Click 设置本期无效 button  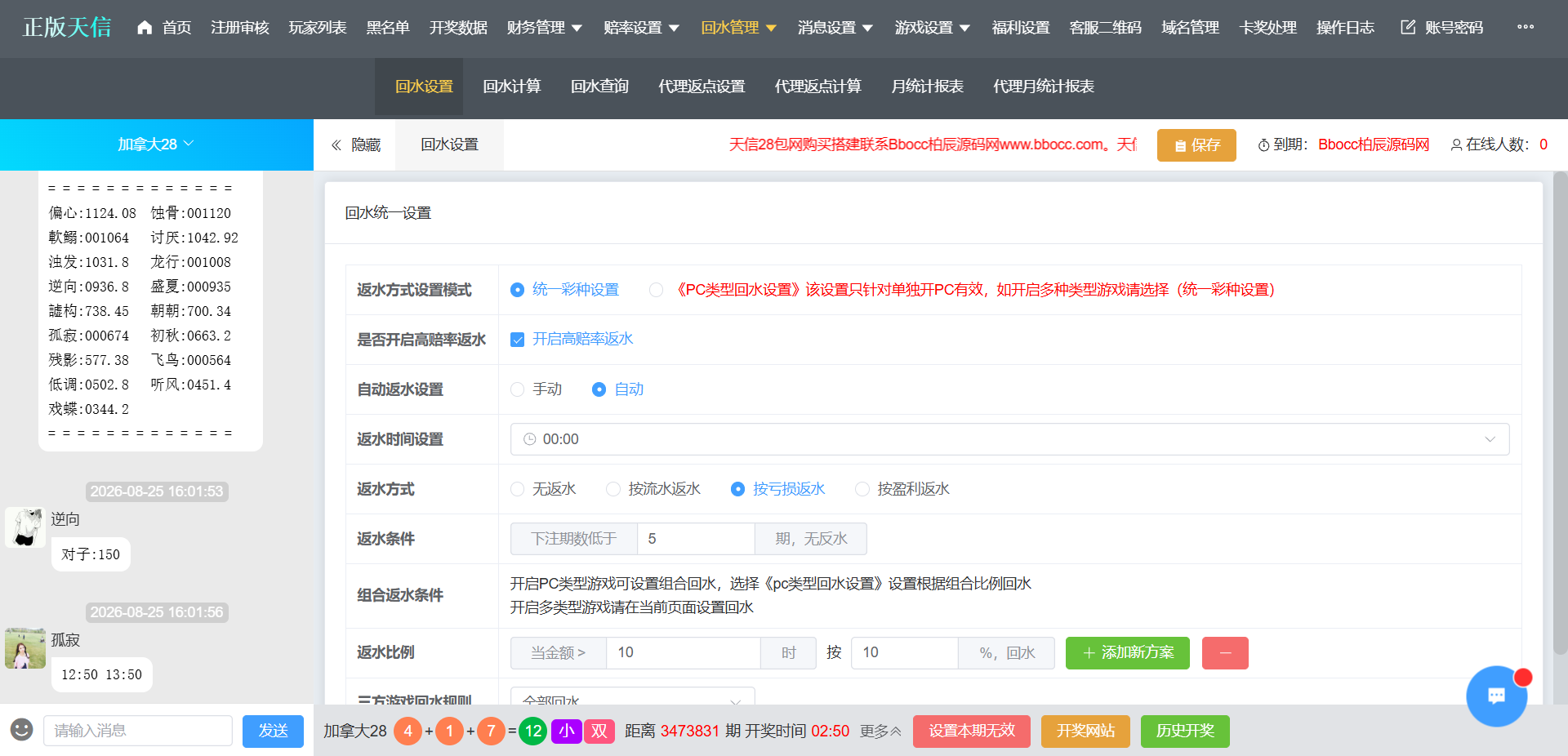pos(972,731)
